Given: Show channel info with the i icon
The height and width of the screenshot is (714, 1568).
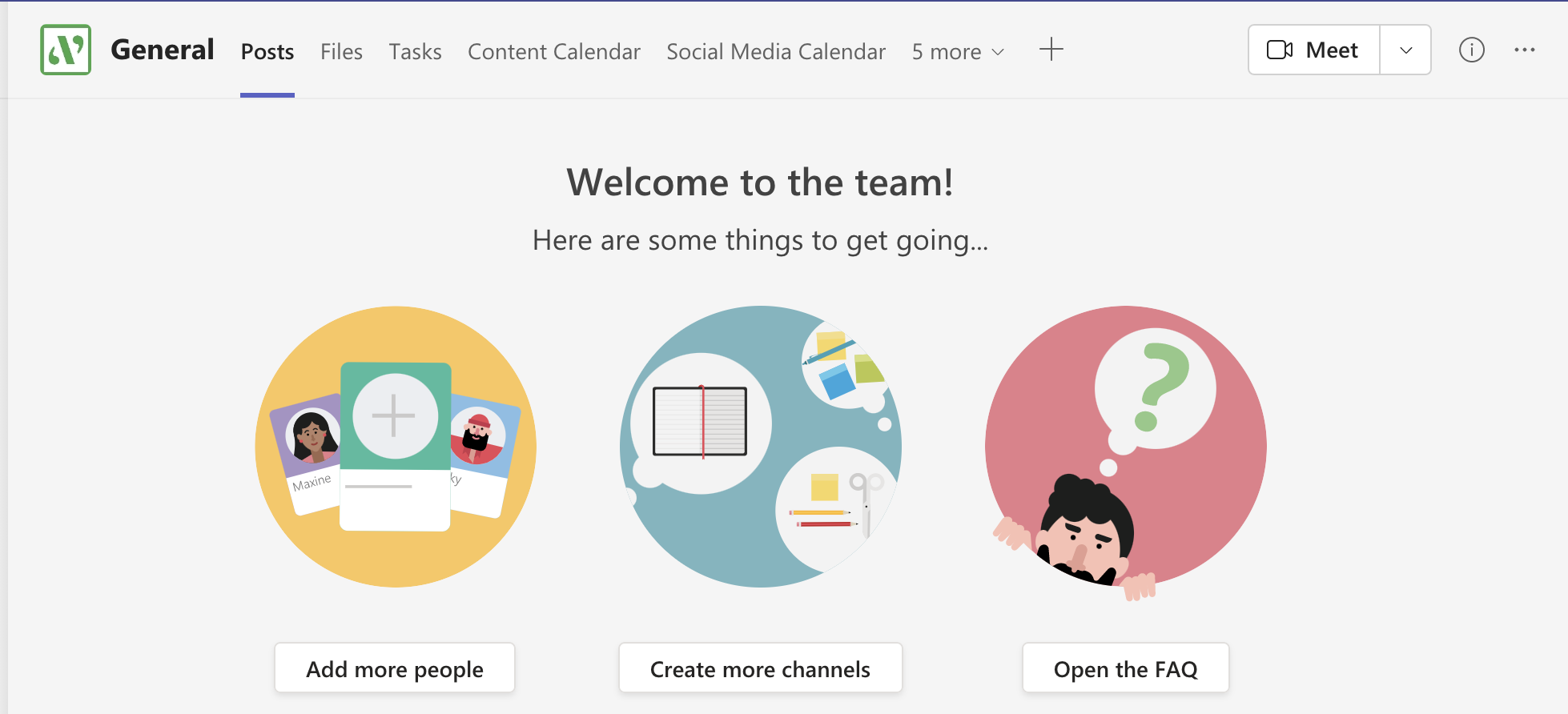Looking at the screenshot, I should [x=1471, y=50].
